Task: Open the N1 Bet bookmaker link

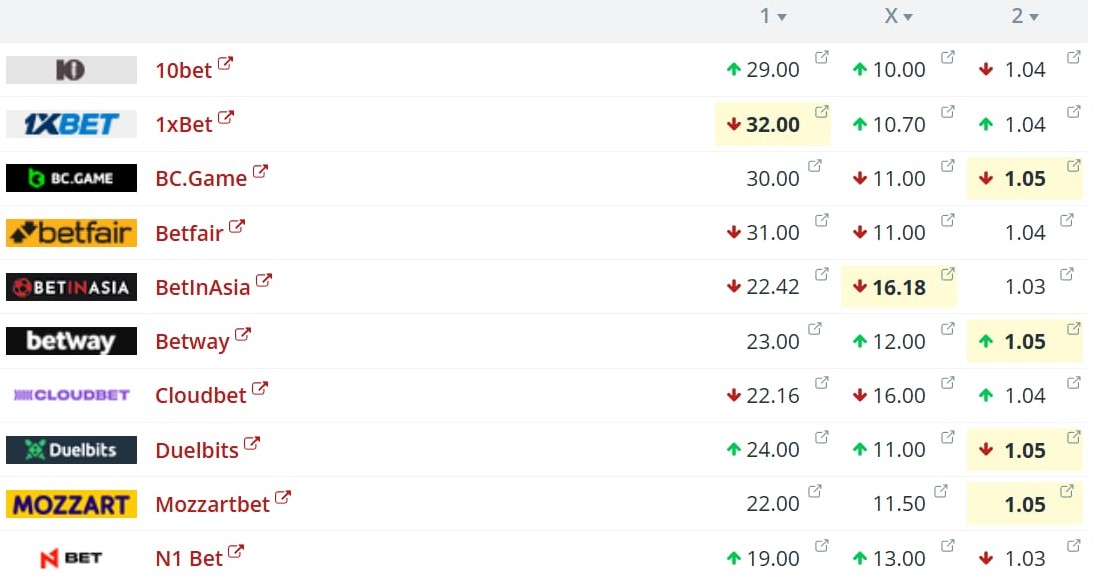Action: point(189,559)
